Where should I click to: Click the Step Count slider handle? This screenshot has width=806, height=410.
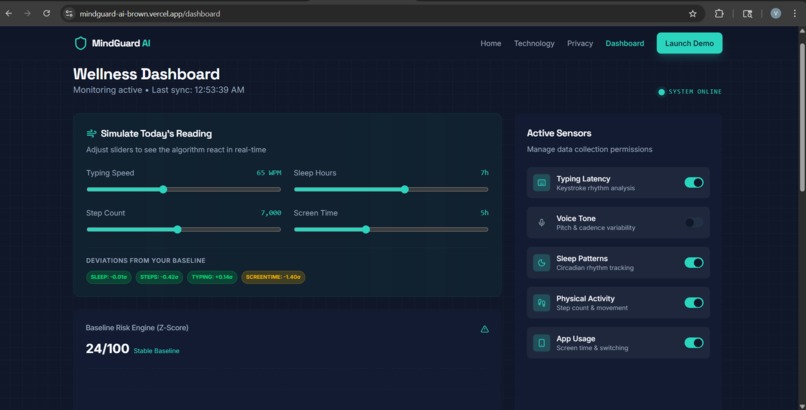pyautogui.click(x=177, y=230)
